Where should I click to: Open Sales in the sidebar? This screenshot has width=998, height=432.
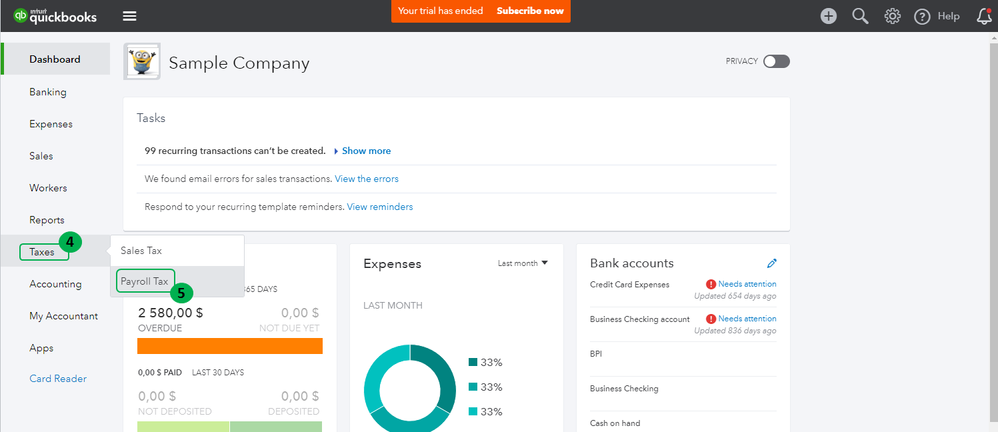[x=41, y=156]
